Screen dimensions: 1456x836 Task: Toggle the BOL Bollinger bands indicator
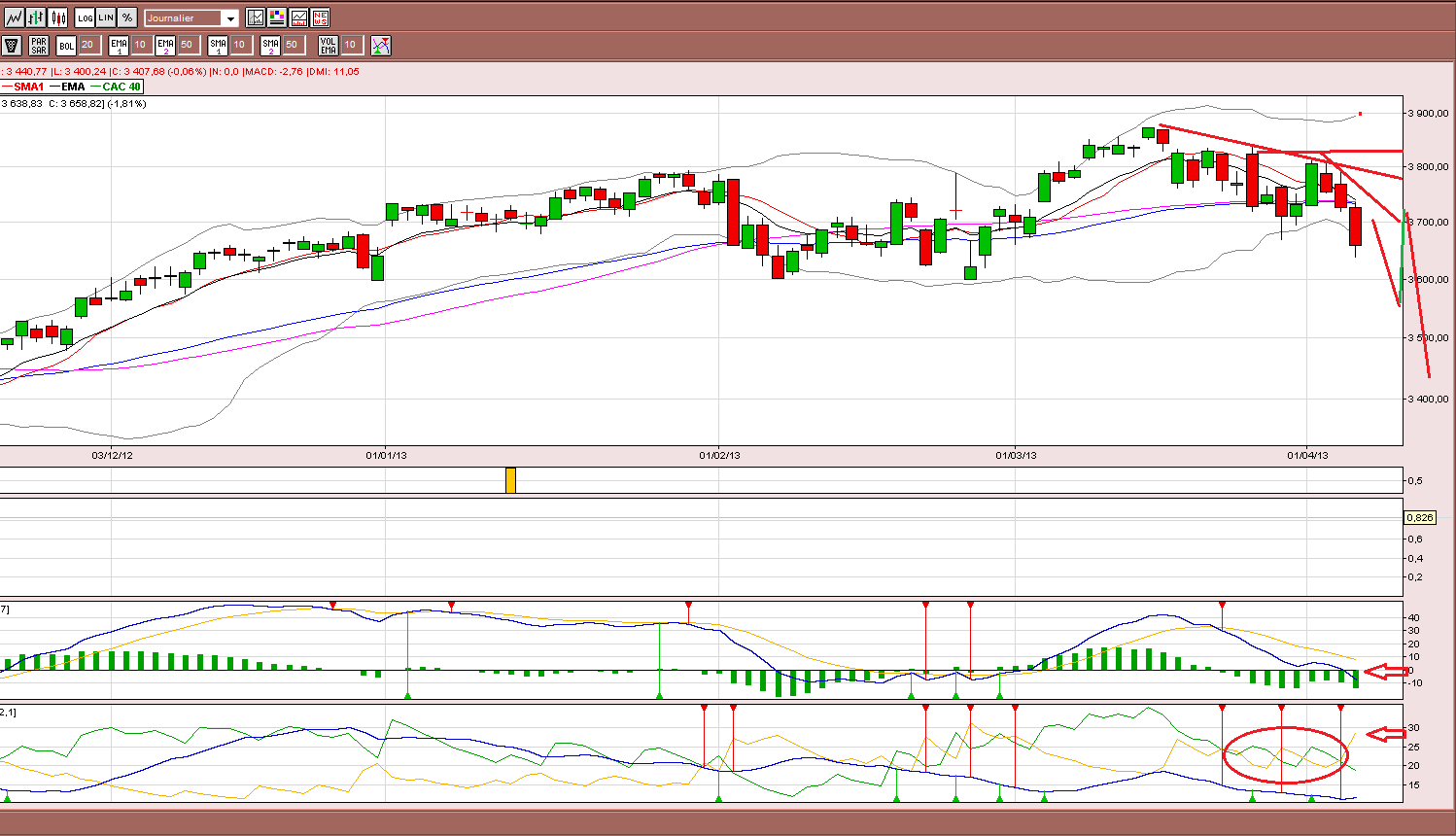[66, 45]
